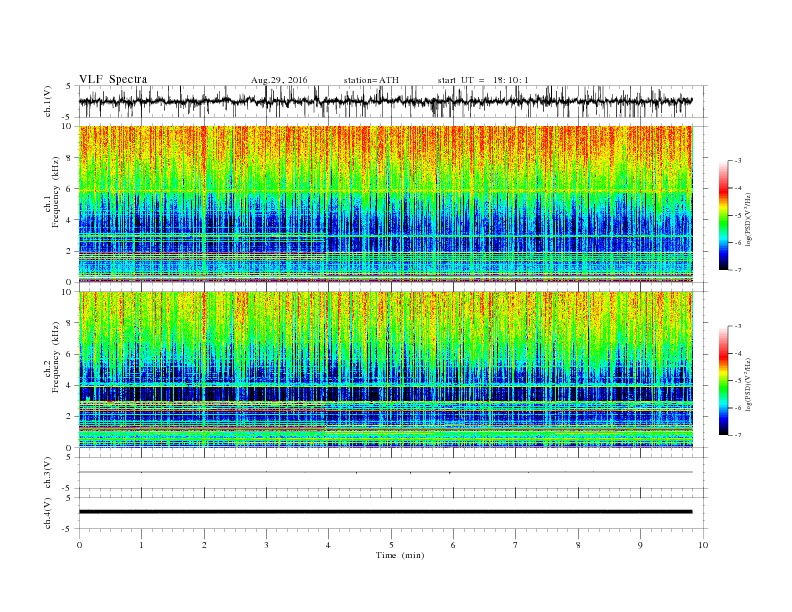This screenshot has width=792, height=612.
Task: Click the time axis tick label "8"
Action: tap(578, 545)
